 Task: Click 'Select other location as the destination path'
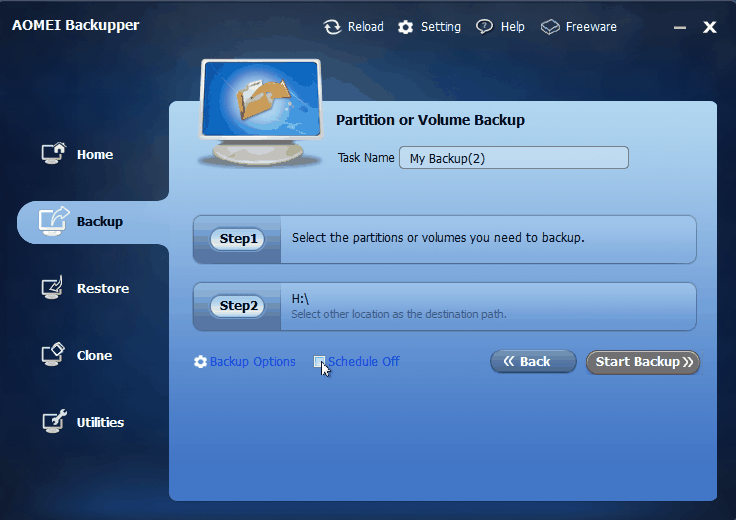point(399,314)
